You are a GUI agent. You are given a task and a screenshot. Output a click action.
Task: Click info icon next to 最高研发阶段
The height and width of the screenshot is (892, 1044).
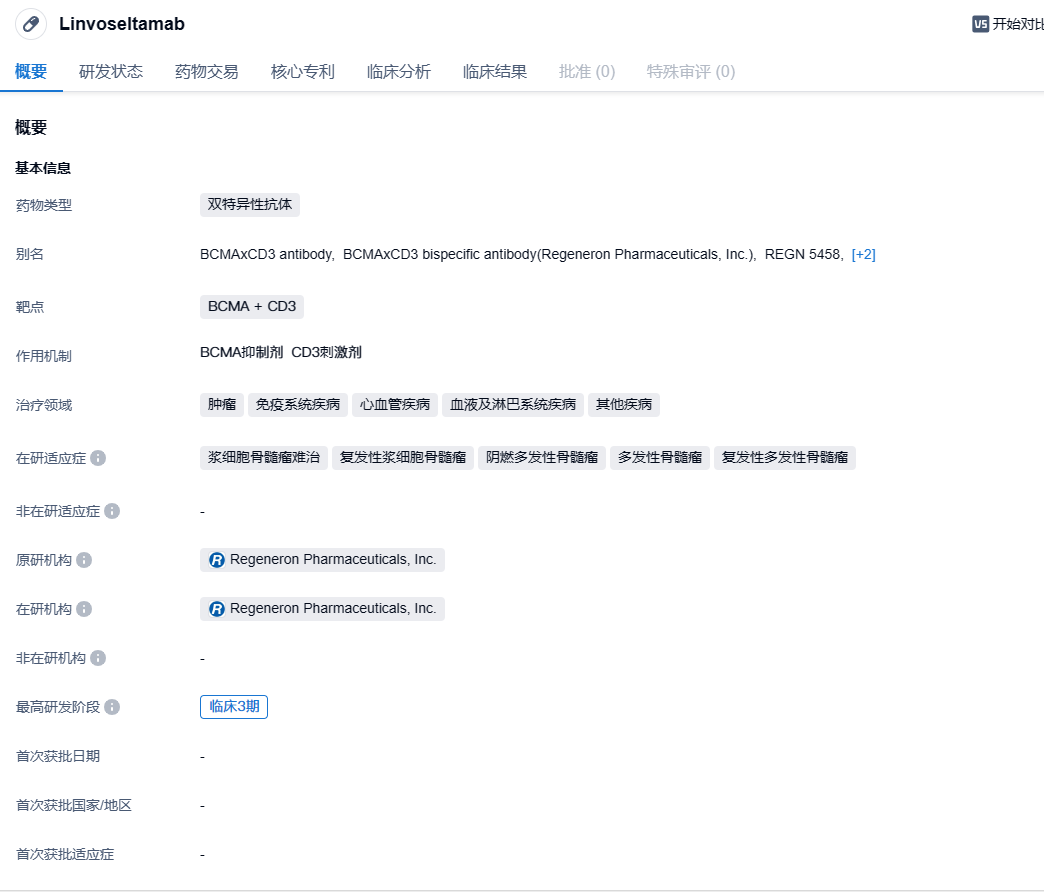pyautogui.click(x=112, y=707)
